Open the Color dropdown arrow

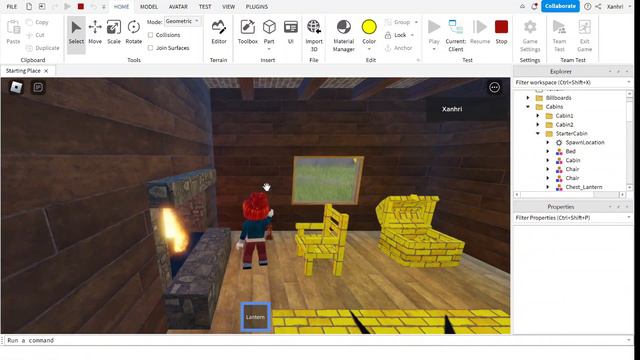click(369, 49)
